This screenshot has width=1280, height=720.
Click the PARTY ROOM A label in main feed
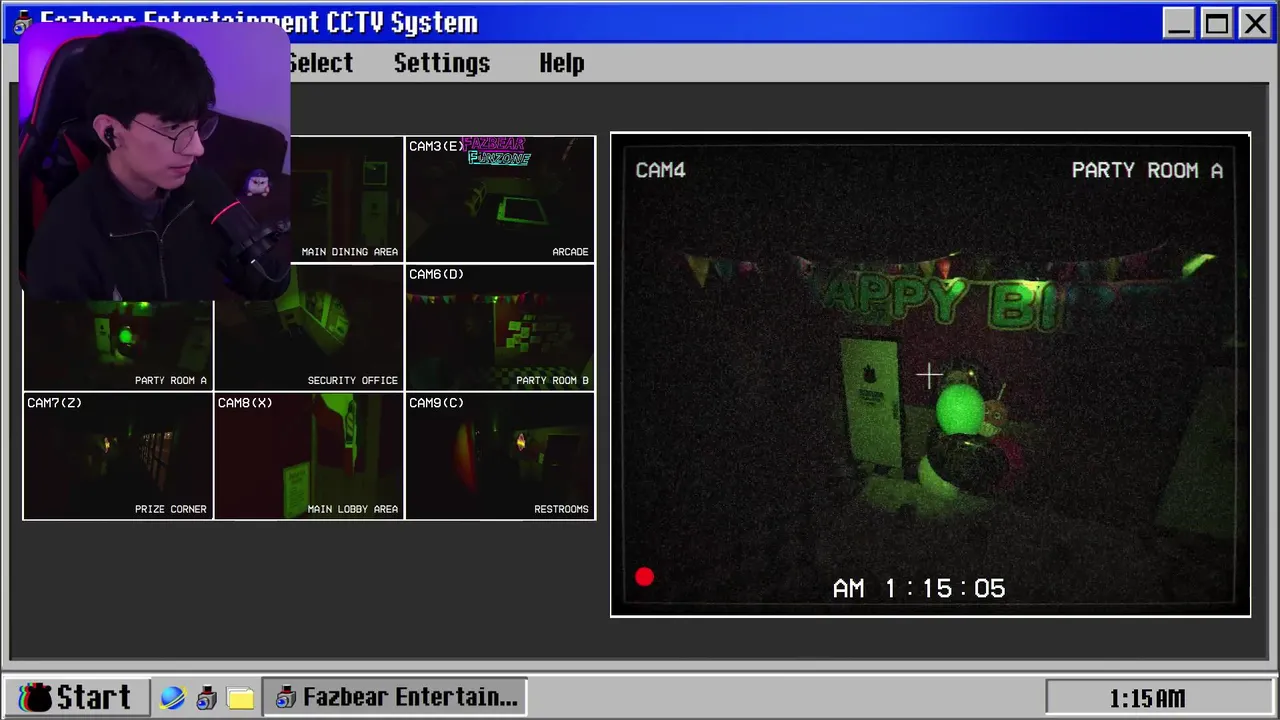[1147, 170]
